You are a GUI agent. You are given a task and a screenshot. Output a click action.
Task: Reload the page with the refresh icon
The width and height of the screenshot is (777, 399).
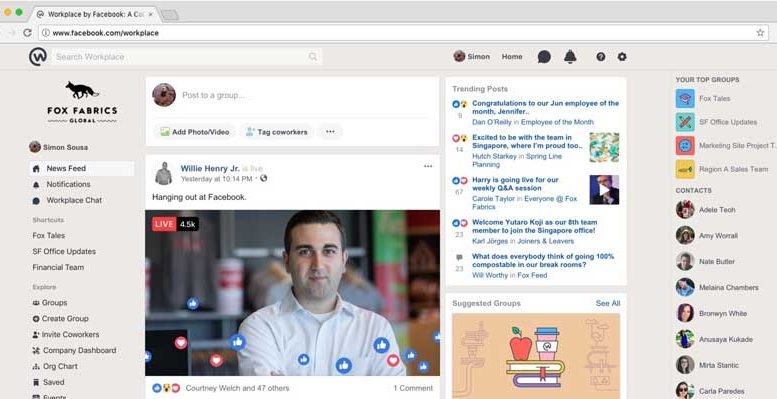coord(28,33)
